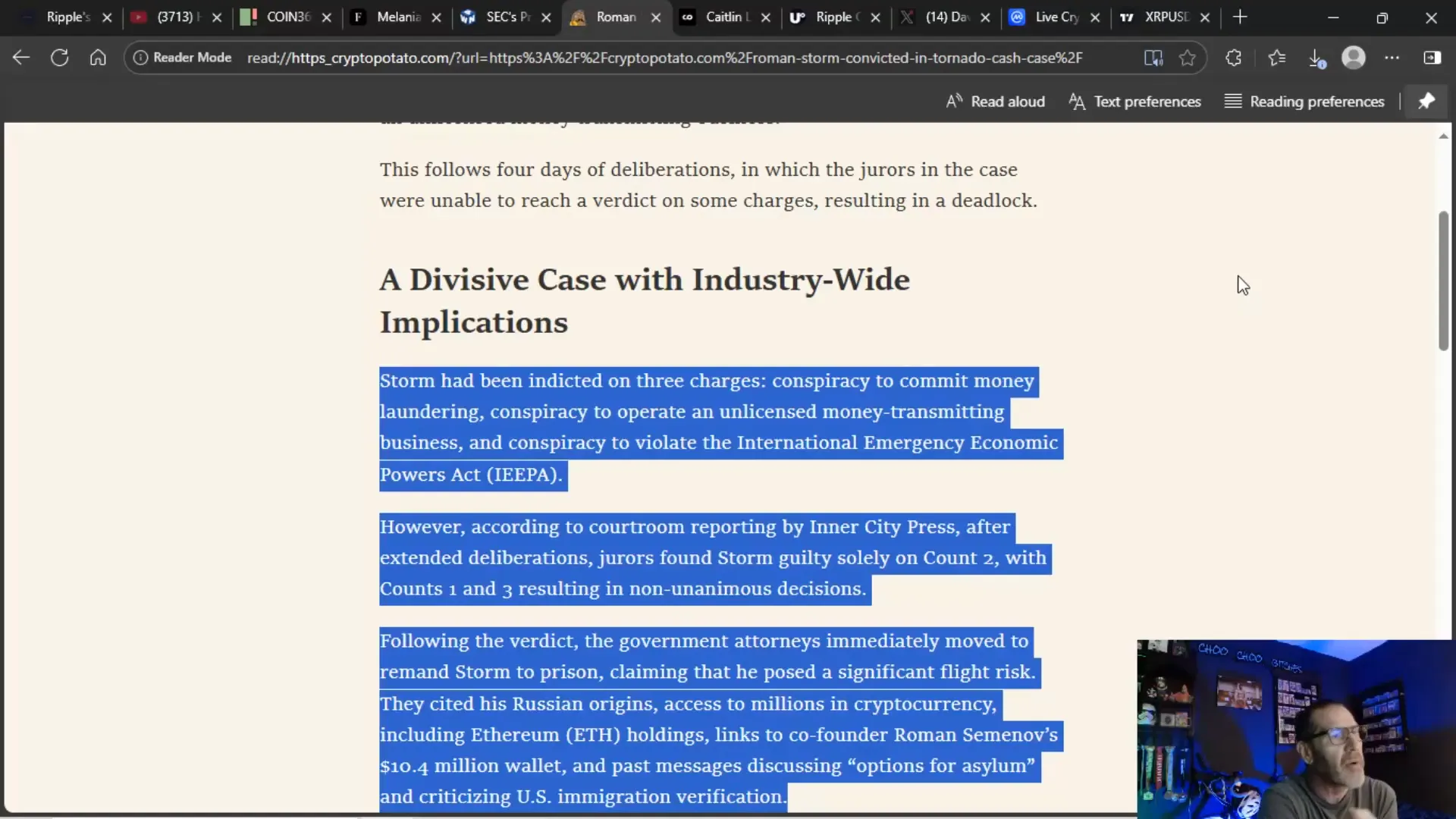
Task: Click the Roman tab favicon
Action: 578,17
